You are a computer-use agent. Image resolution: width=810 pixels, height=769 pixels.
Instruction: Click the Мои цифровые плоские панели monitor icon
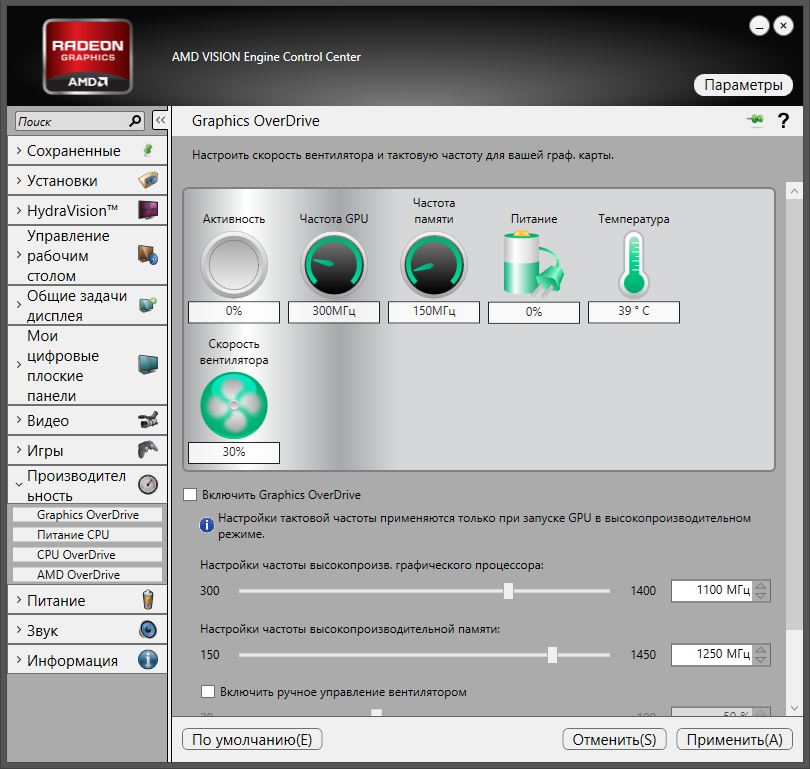tap(148, 365)
